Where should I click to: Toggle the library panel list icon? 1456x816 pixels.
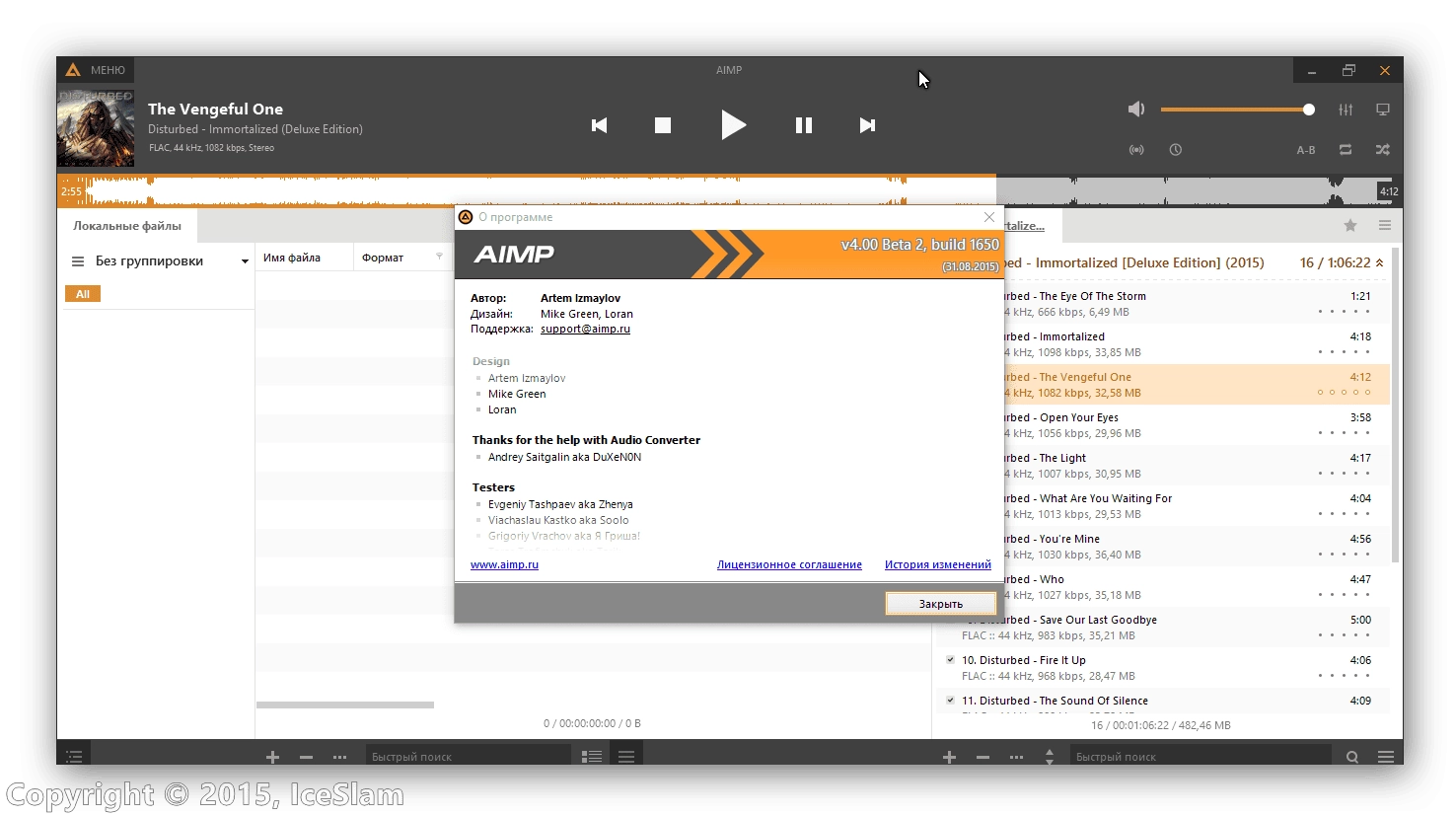74,757
